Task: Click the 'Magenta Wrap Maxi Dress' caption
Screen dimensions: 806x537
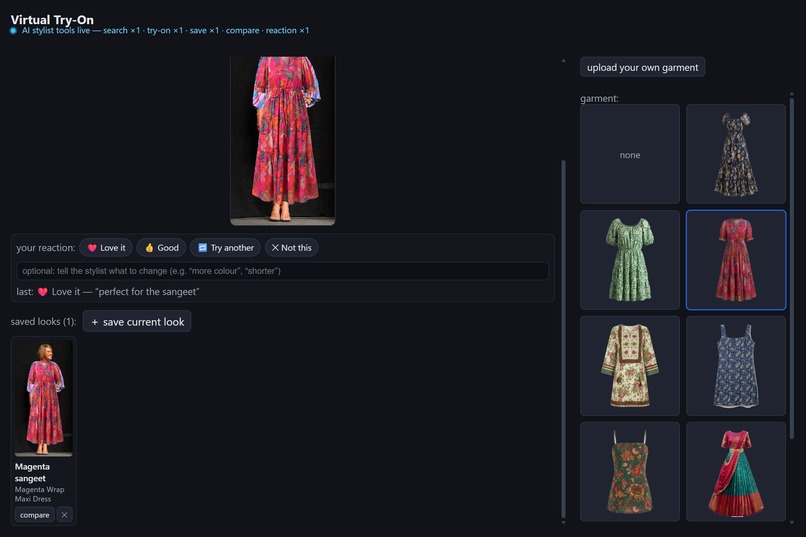Action: click(40, 494)
